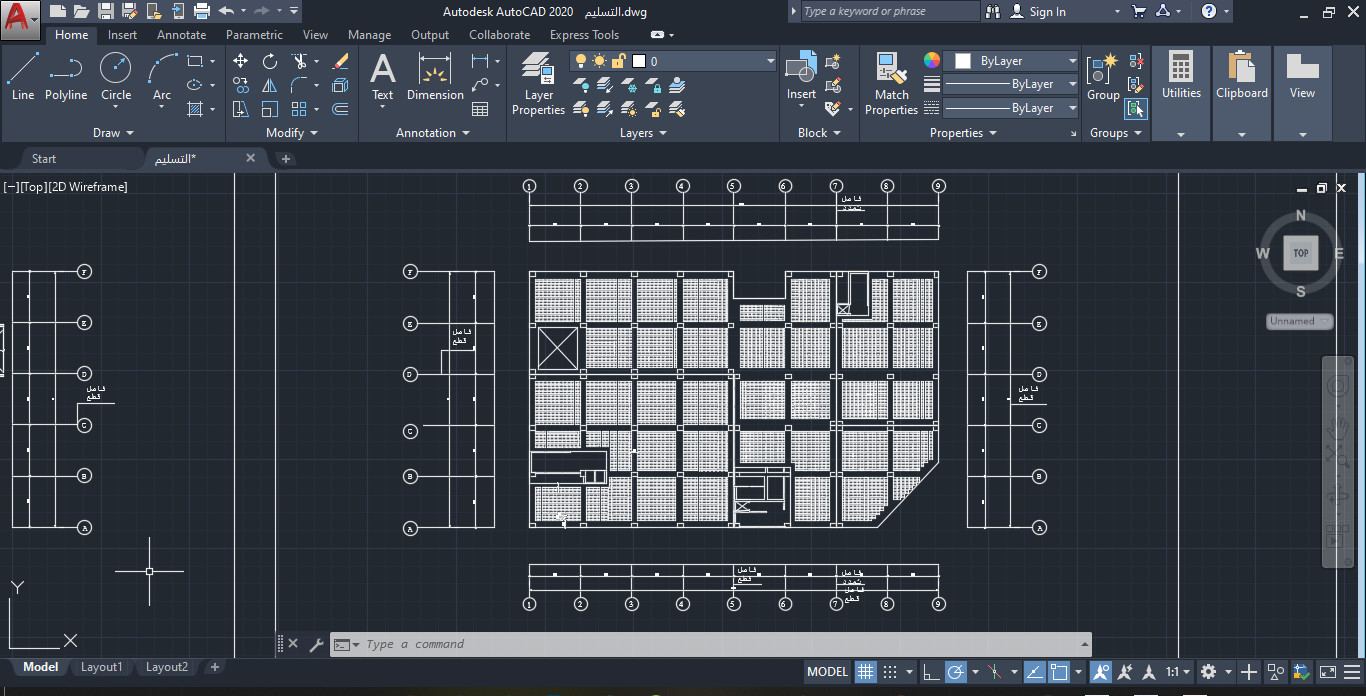
Task: Toggle grid display in the status bar
Action: click(866, 671)
